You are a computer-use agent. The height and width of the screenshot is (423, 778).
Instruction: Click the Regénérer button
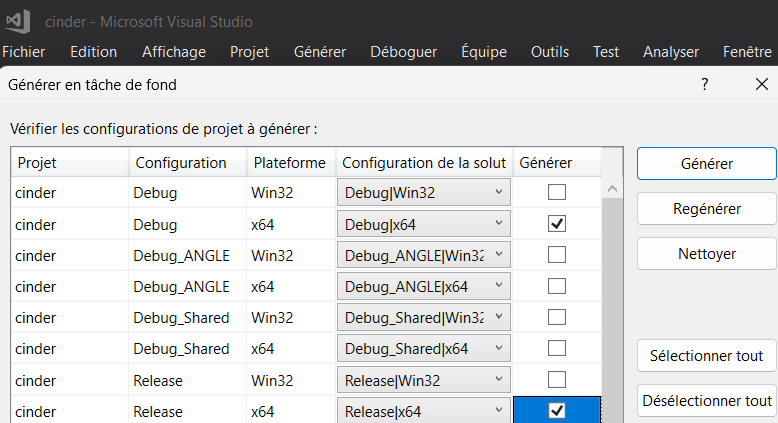click(707, 209)
